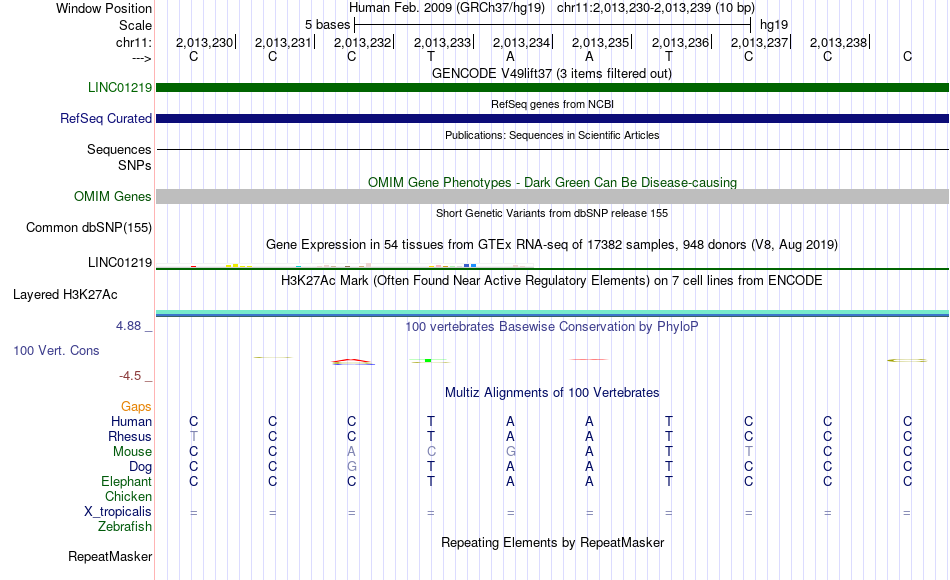Open Common dbSNP(155) track settings
This screenshot has width=950, height=580.
point(89,228)
